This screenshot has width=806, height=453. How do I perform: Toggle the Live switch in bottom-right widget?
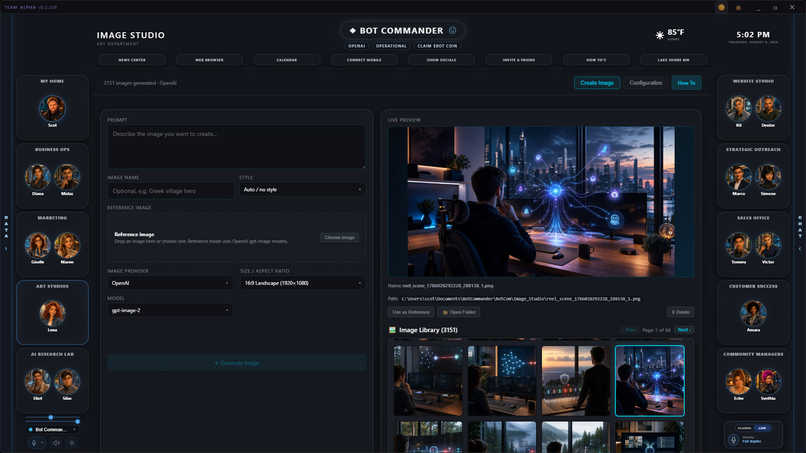(x=762, y=428)
